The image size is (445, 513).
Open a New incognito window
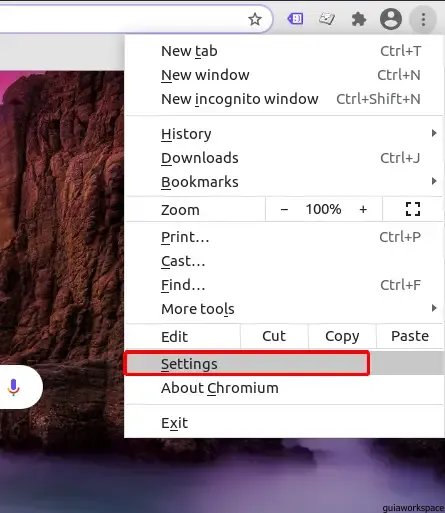(x=284, y=99)
